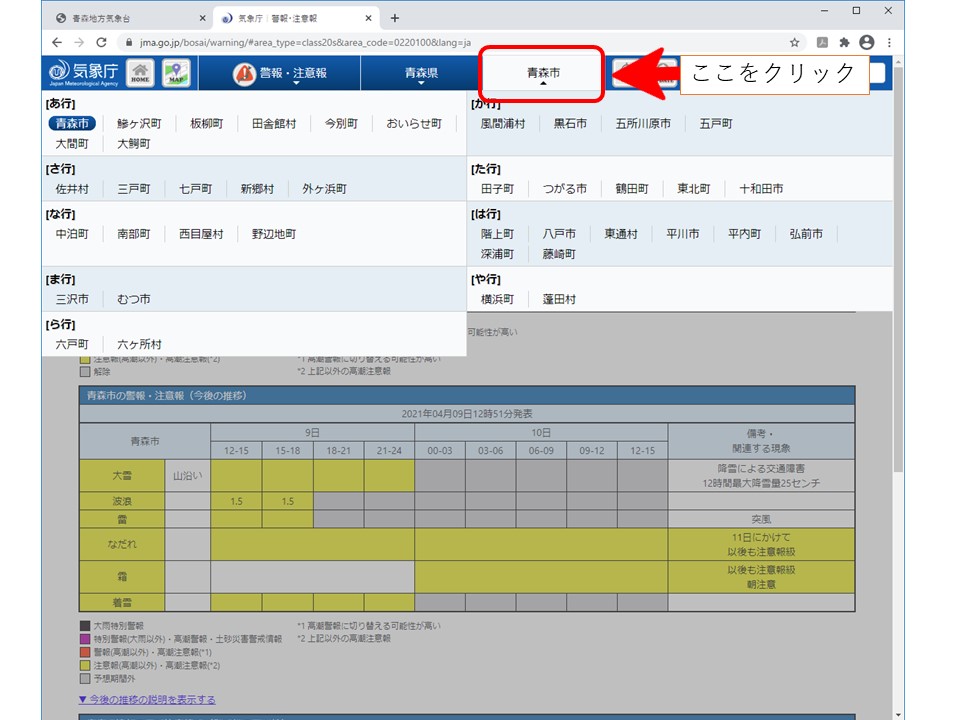
Task: Pick 新郷村
Action: coord(257,189)
